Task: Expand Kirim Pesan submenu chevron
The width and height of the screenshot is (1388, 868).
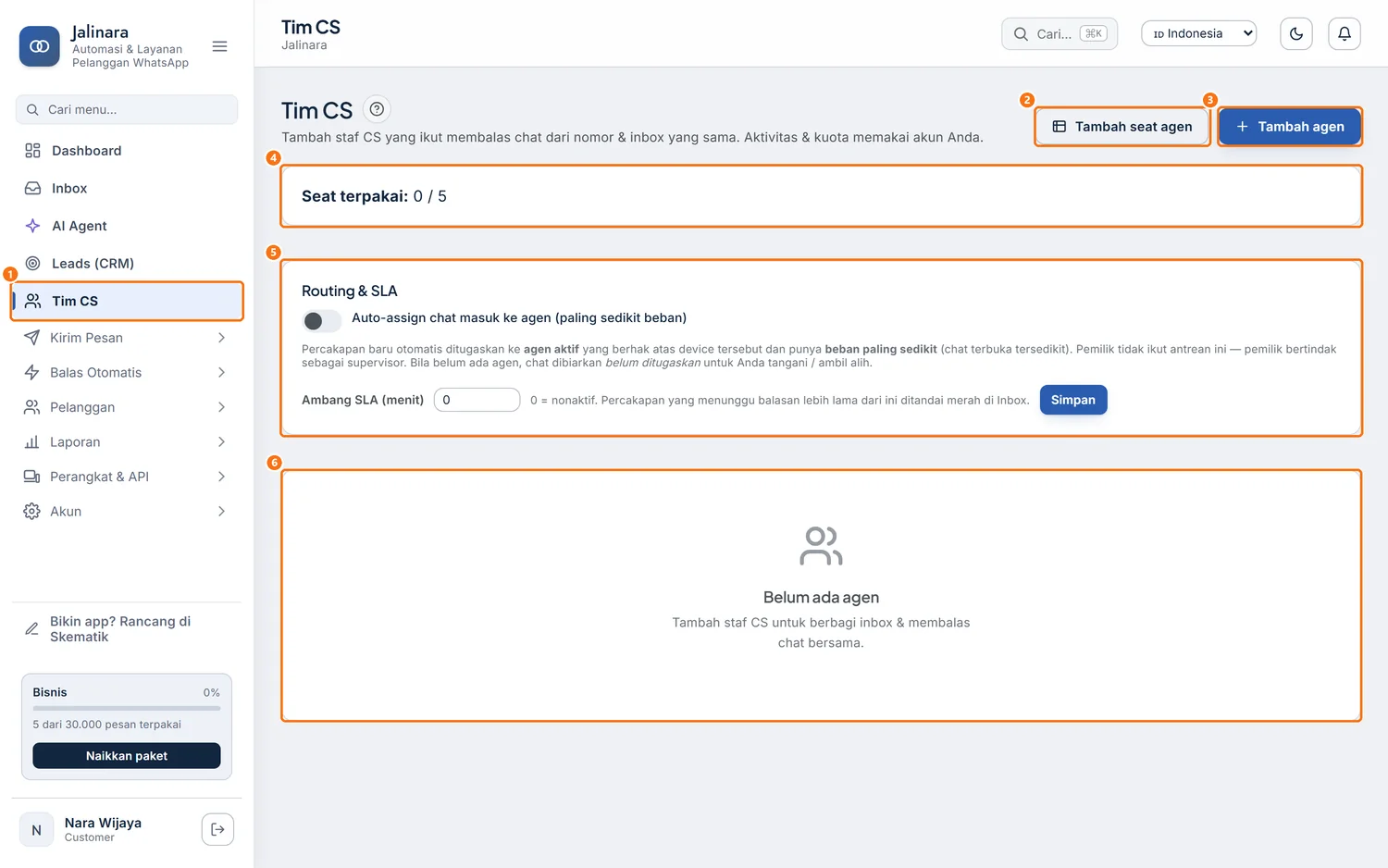Action: [x=221, y=338]
